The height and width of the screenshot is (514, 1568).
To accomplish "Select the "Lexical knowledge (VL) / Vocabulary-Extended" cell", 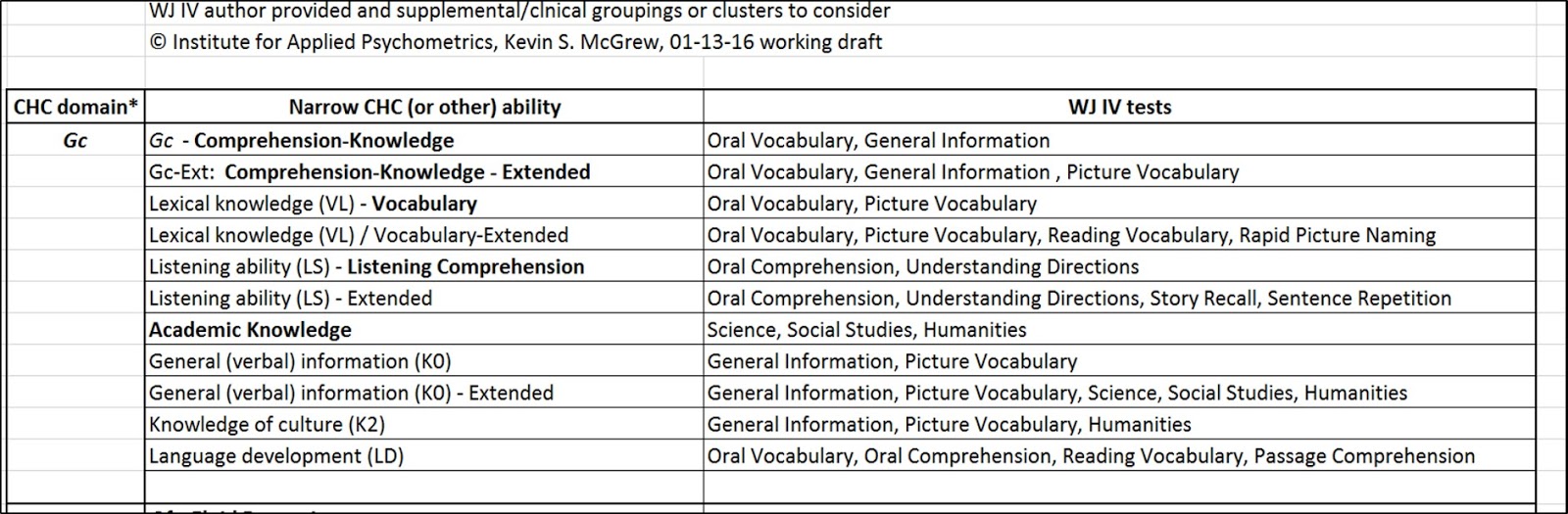I will (x=359, y=235).
